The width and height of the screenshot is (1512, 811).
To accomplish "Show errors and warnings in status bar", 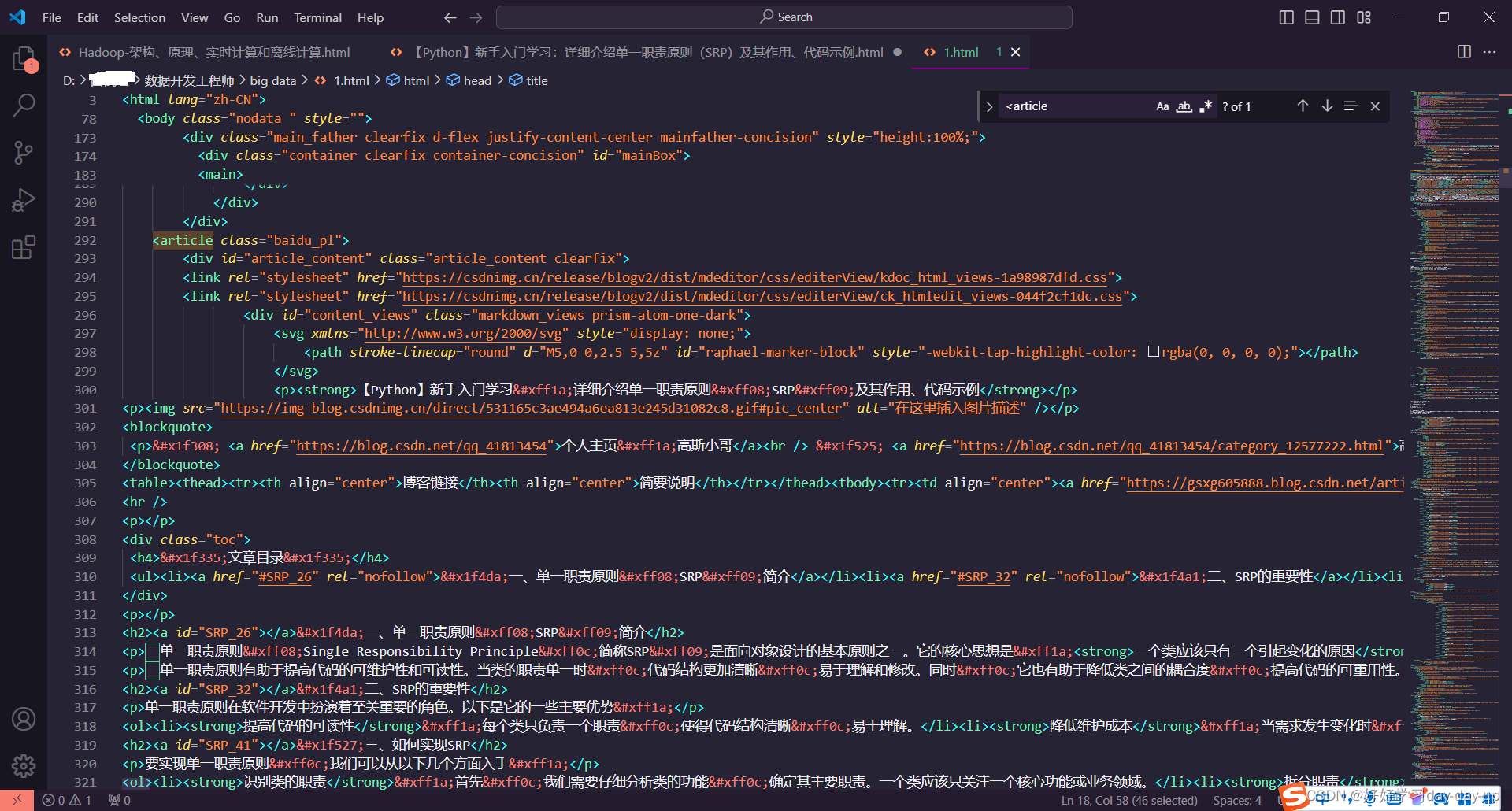I will [x=66, y=800].
